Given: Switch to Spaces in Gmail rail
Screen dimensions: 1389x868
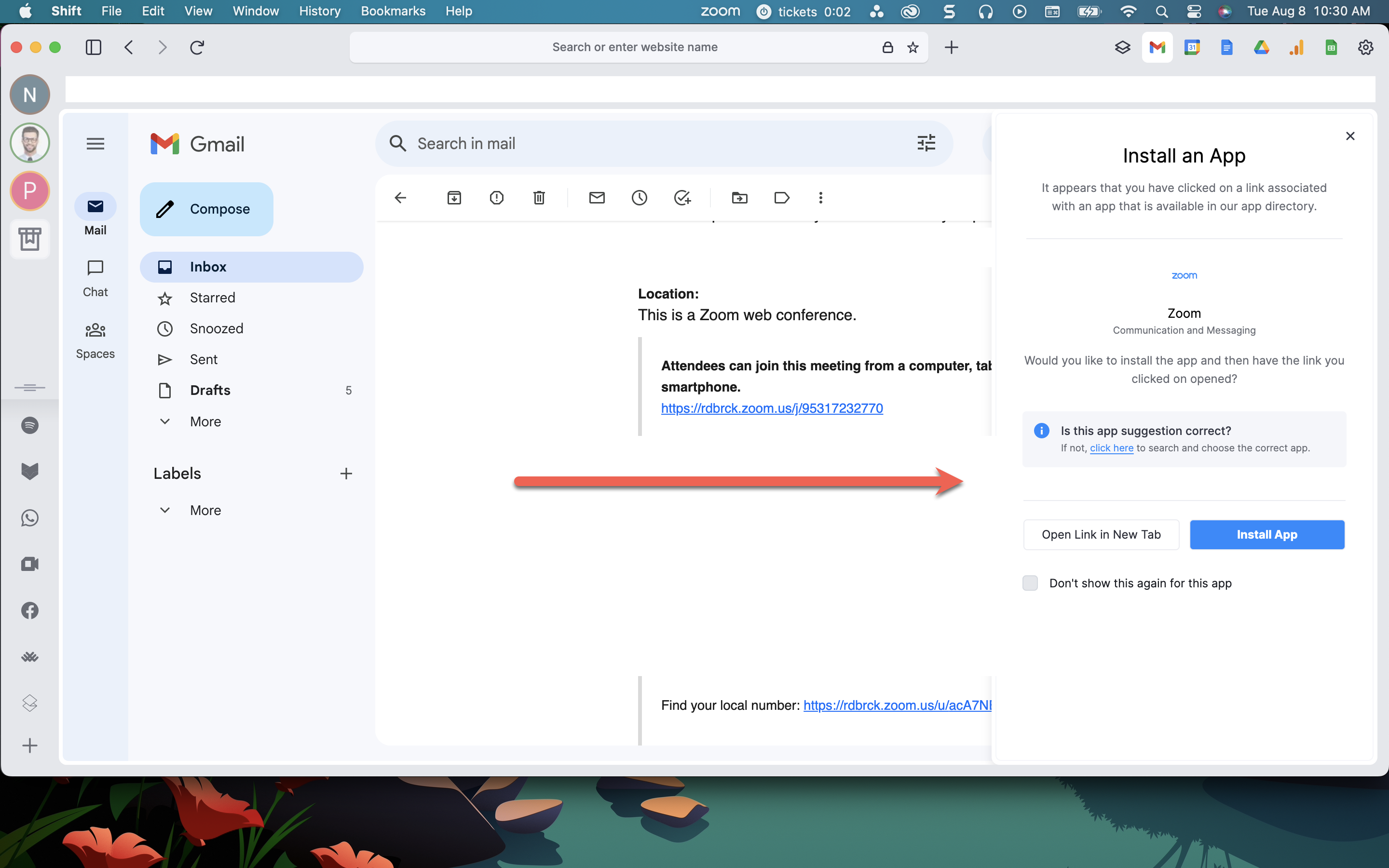Looking at the screenshot, I should [x=95, y=341].
